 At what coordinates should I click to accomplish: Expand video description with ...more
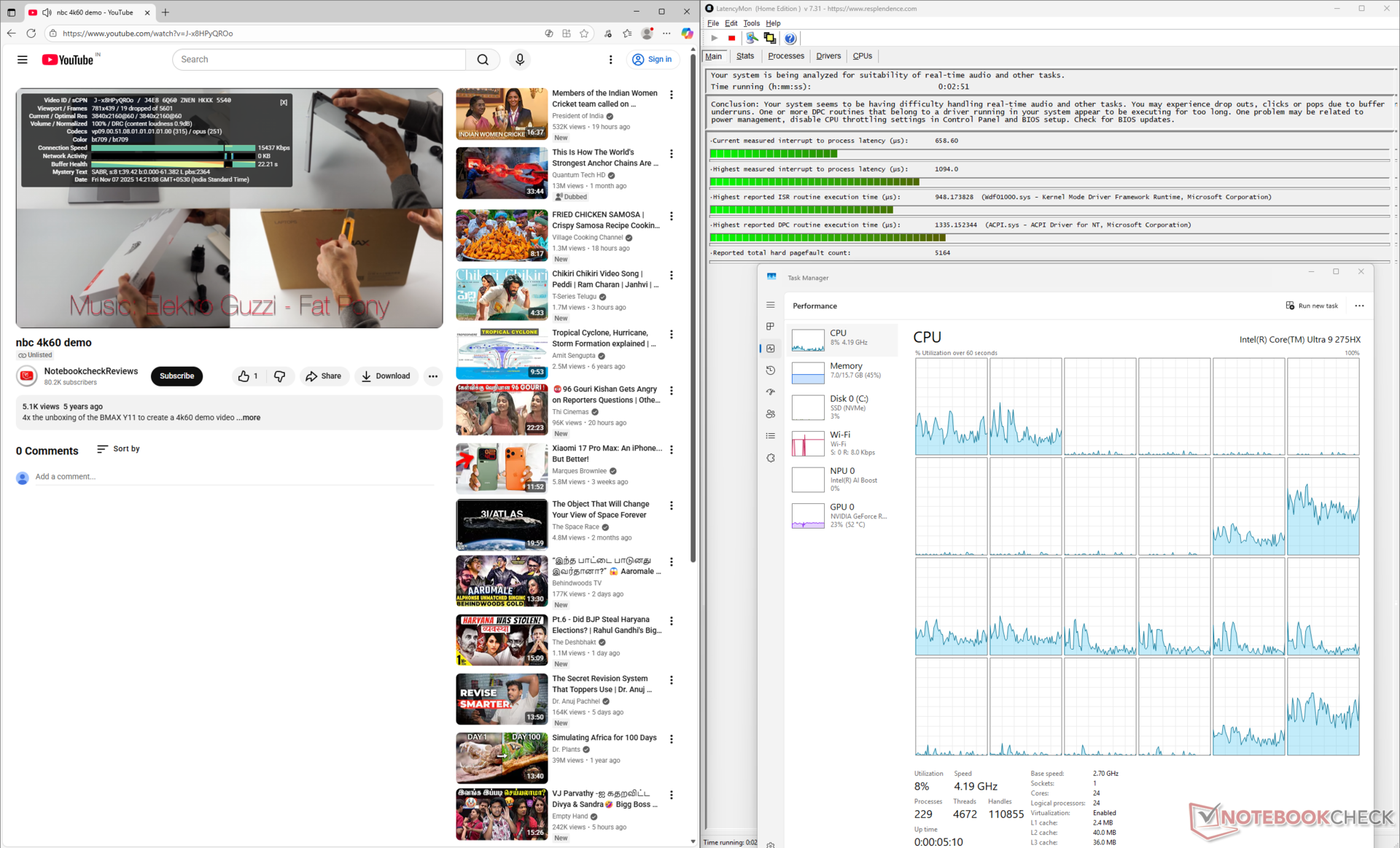[x=249, y=418]
